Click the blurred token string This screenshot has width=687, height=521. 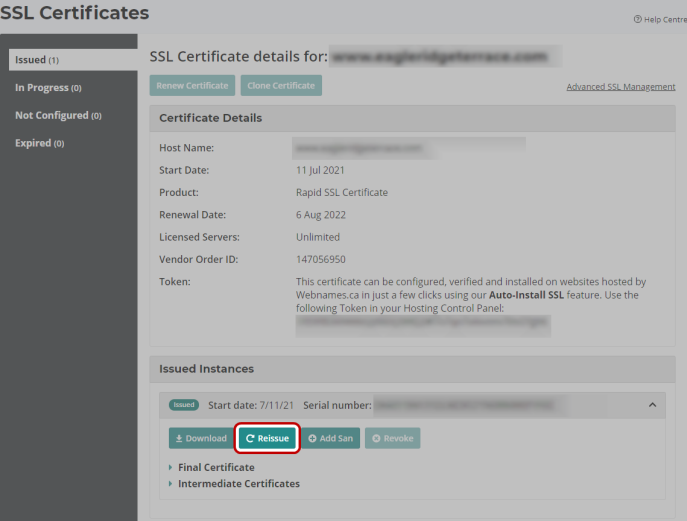click(x=422, y=324)
